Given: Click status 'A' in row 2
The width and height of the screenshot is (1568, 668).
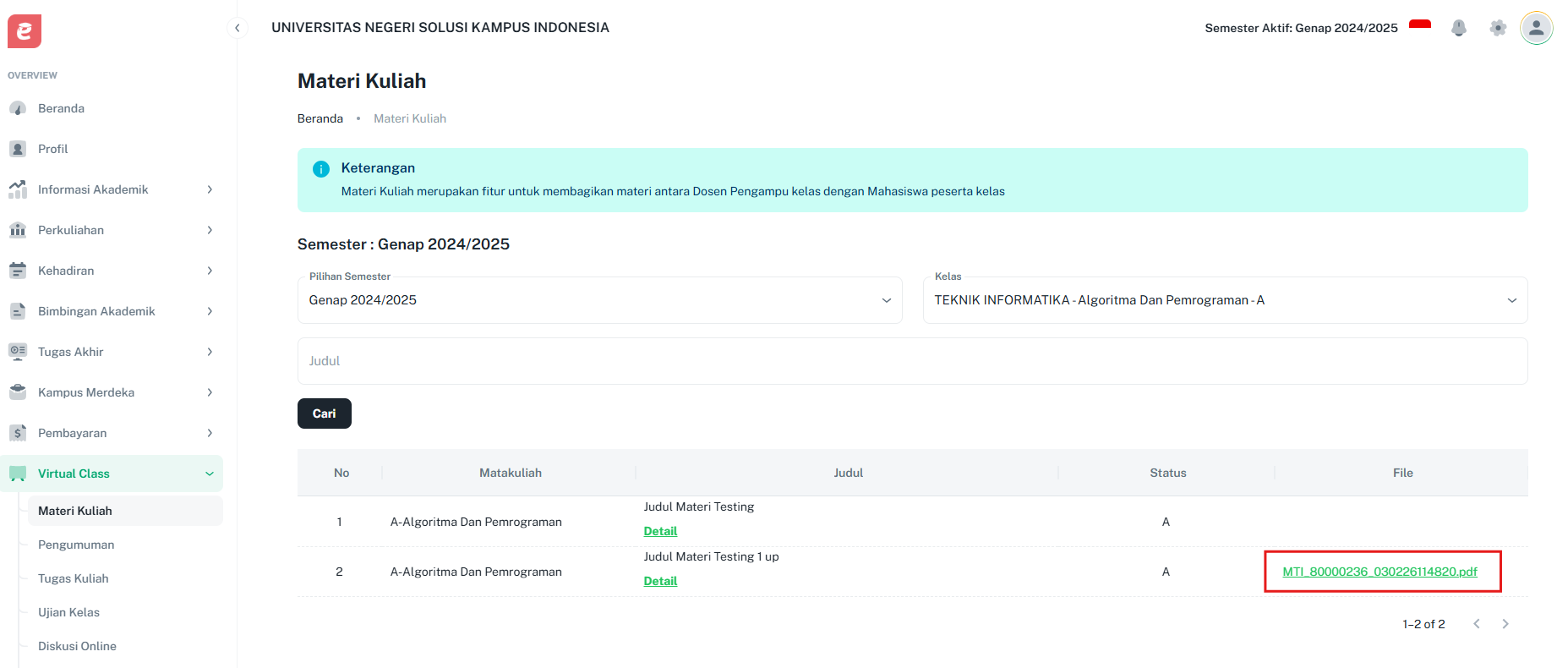Looking at the screenshot, I should pos(1166,572).
